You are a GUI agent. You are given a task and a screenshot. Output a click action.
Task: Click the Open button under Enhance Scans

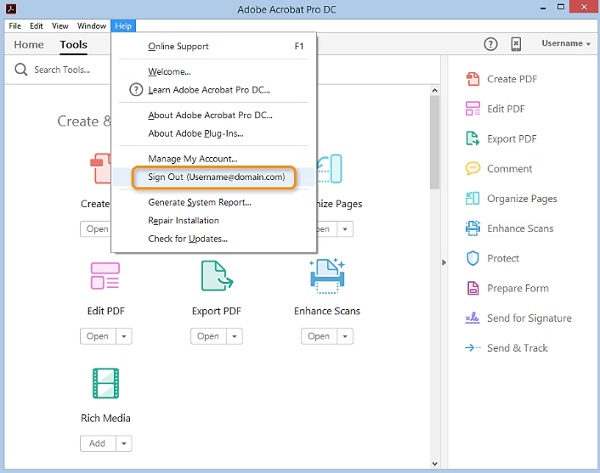(x=319, y=336)
